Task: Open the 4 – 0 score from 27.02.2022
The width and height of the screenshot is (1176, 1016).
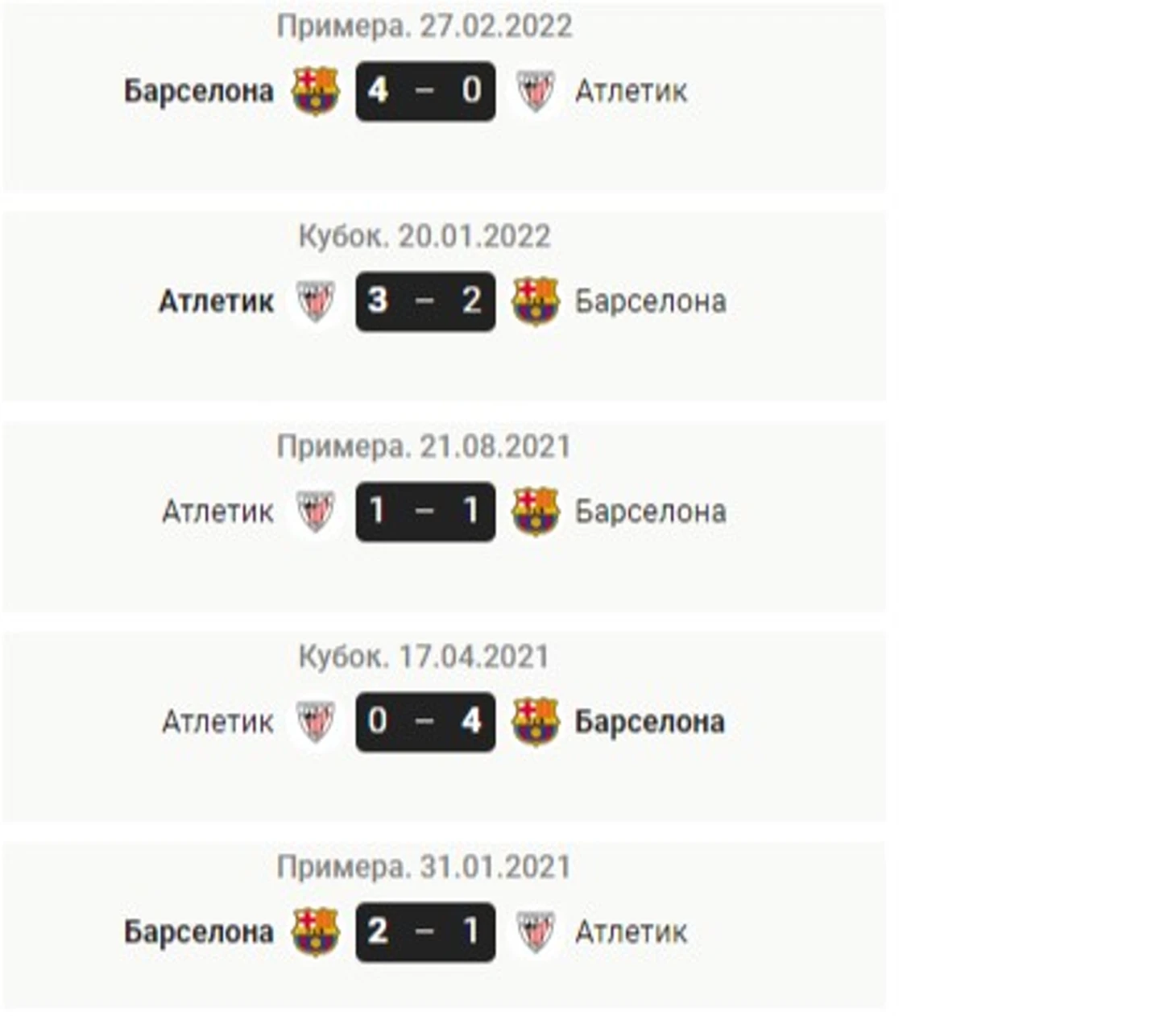Action: pos(425,91)
